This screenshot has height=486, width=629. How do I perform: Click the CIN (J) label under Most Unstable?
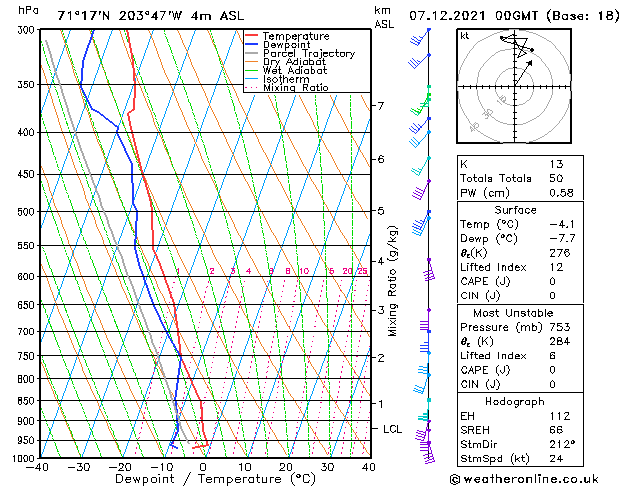click(480, 385)
